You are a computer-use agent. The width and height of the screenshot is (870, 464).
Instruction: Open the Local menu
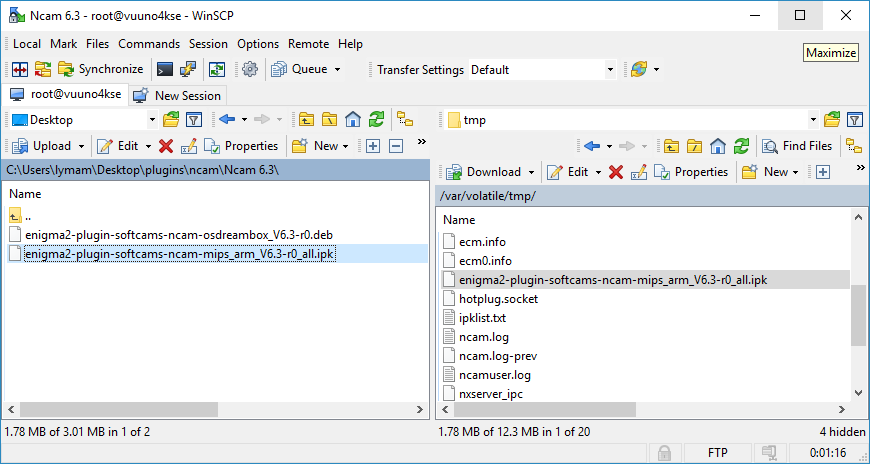[x=27, y=44]
